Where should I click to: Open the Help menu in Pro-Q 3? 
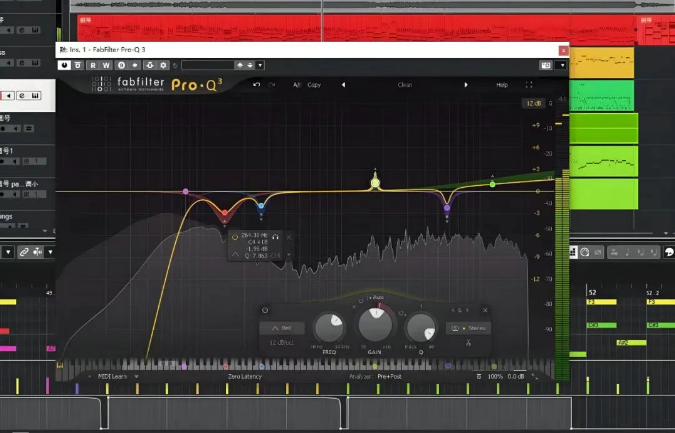(x=502, y=85)
